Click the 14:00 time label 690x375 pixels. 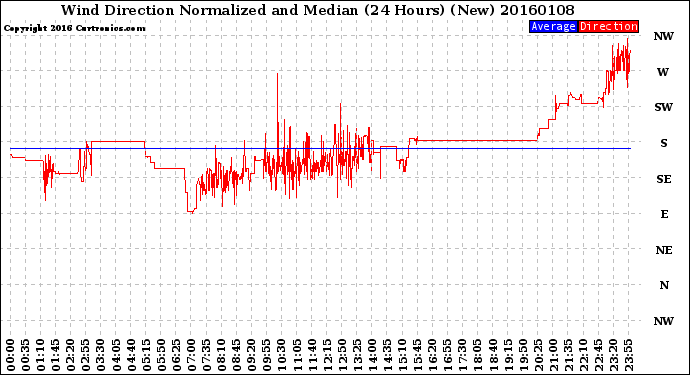(372, 355)
